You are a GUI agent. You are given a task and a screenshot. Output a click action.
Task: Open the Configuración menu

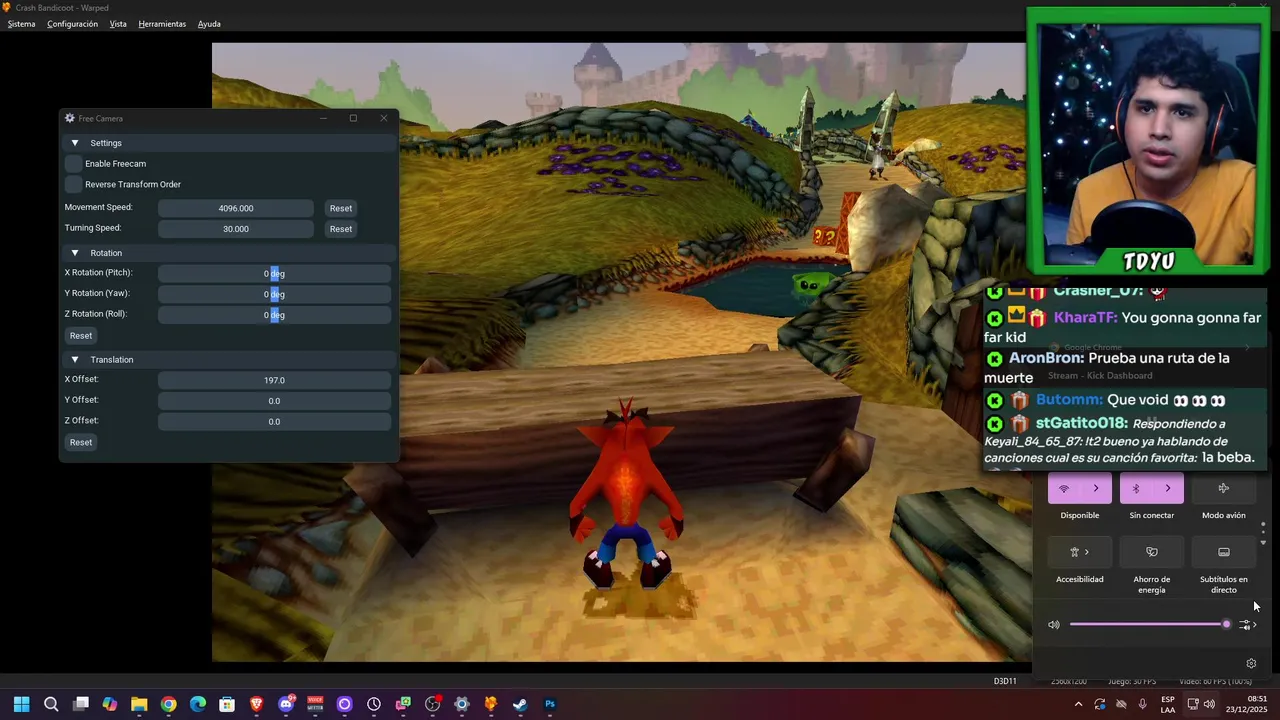click(72, 24)
